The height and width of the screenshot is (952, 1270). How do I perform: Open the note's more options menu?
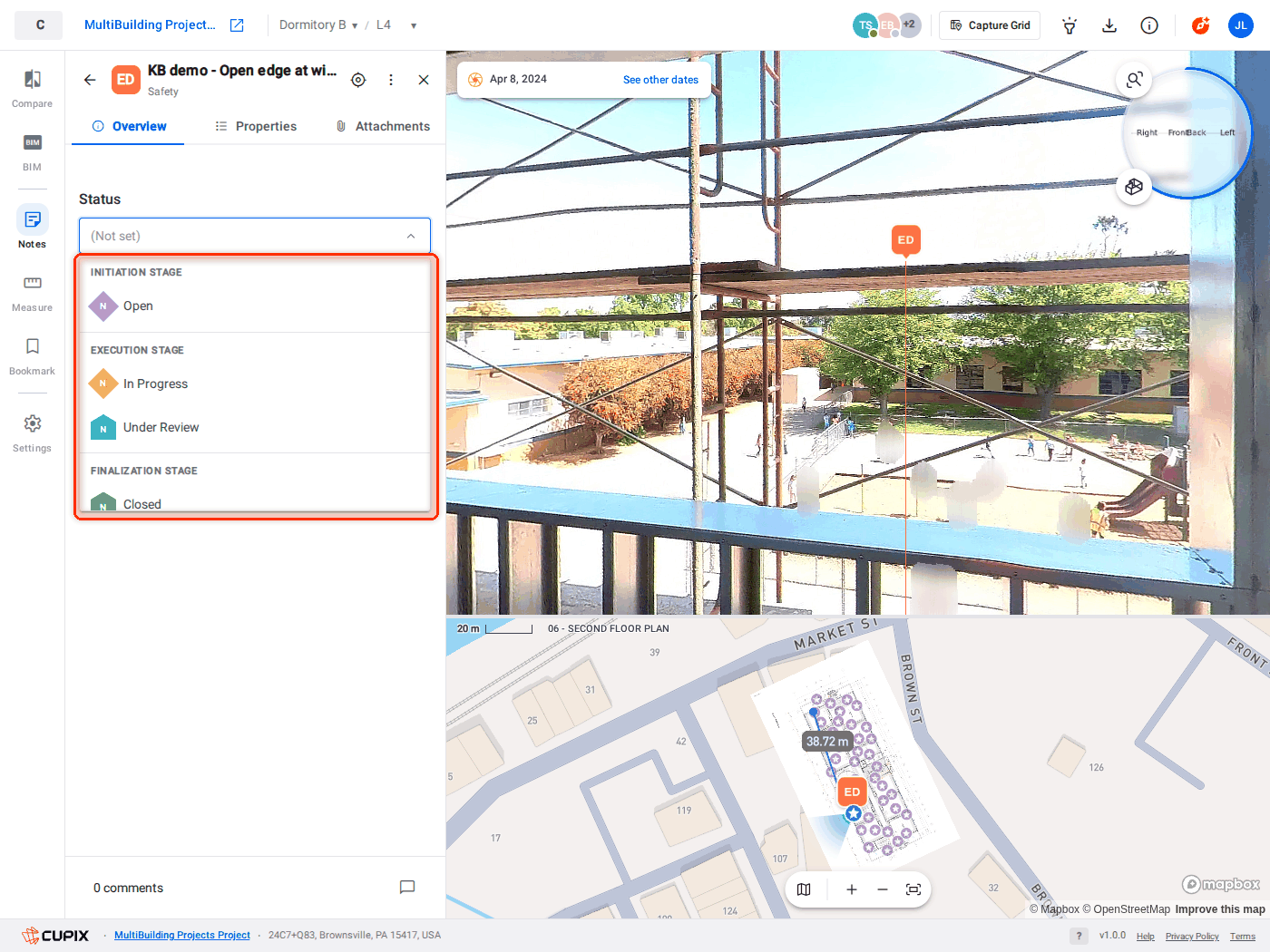click(x=391, y=80)
